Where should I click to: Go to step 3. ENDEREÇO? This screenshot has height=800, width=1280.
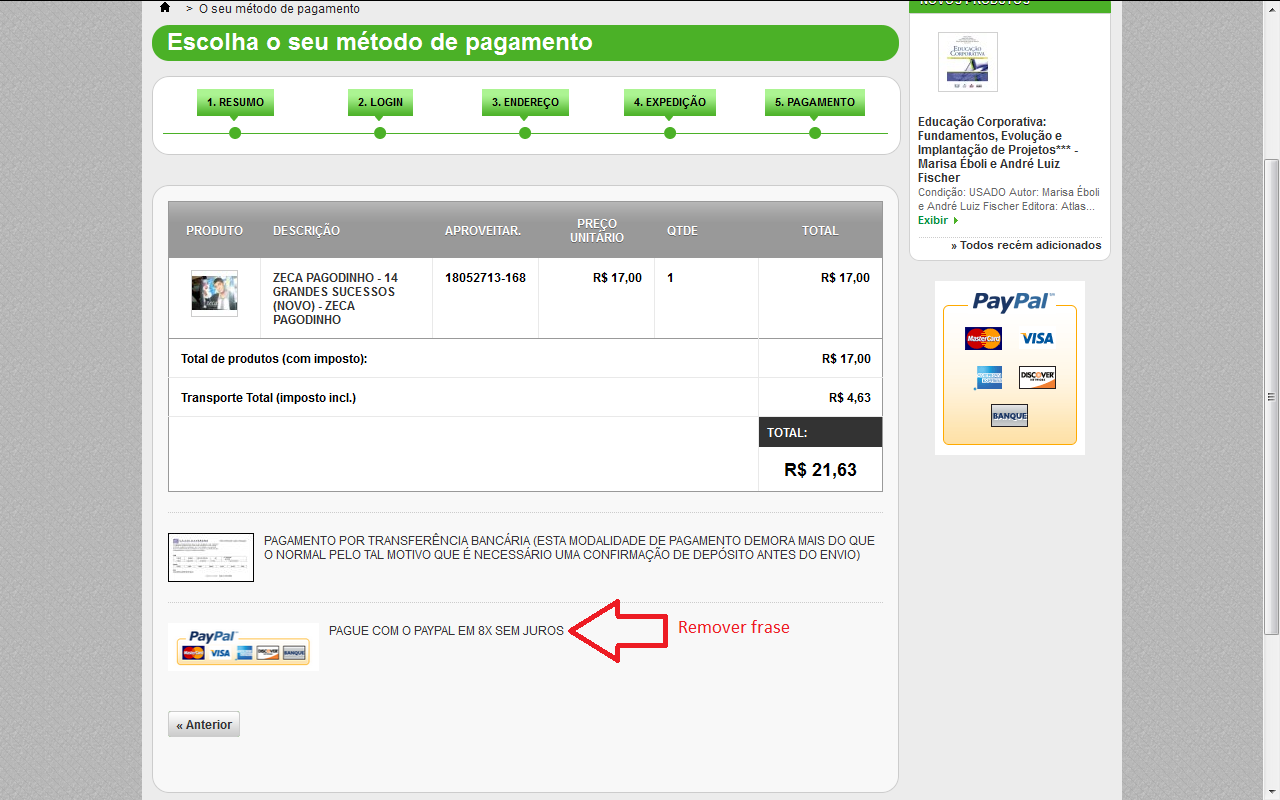(525, 102)
